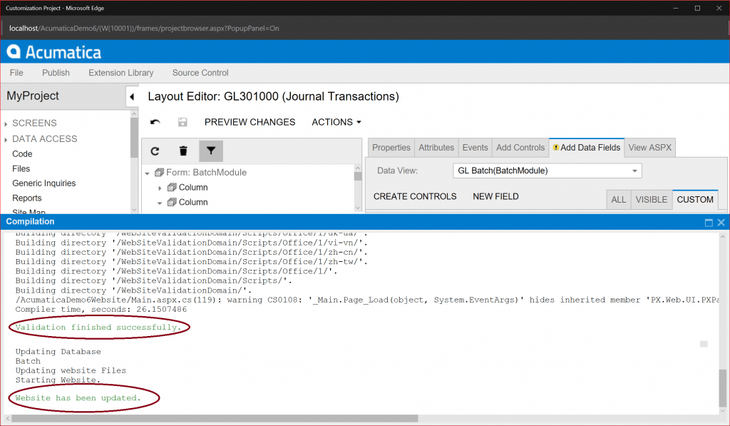The height and width of the screenshot is (426, 730).
Task: Open Generic Inquiries item
Action: [x=44, y=183]
